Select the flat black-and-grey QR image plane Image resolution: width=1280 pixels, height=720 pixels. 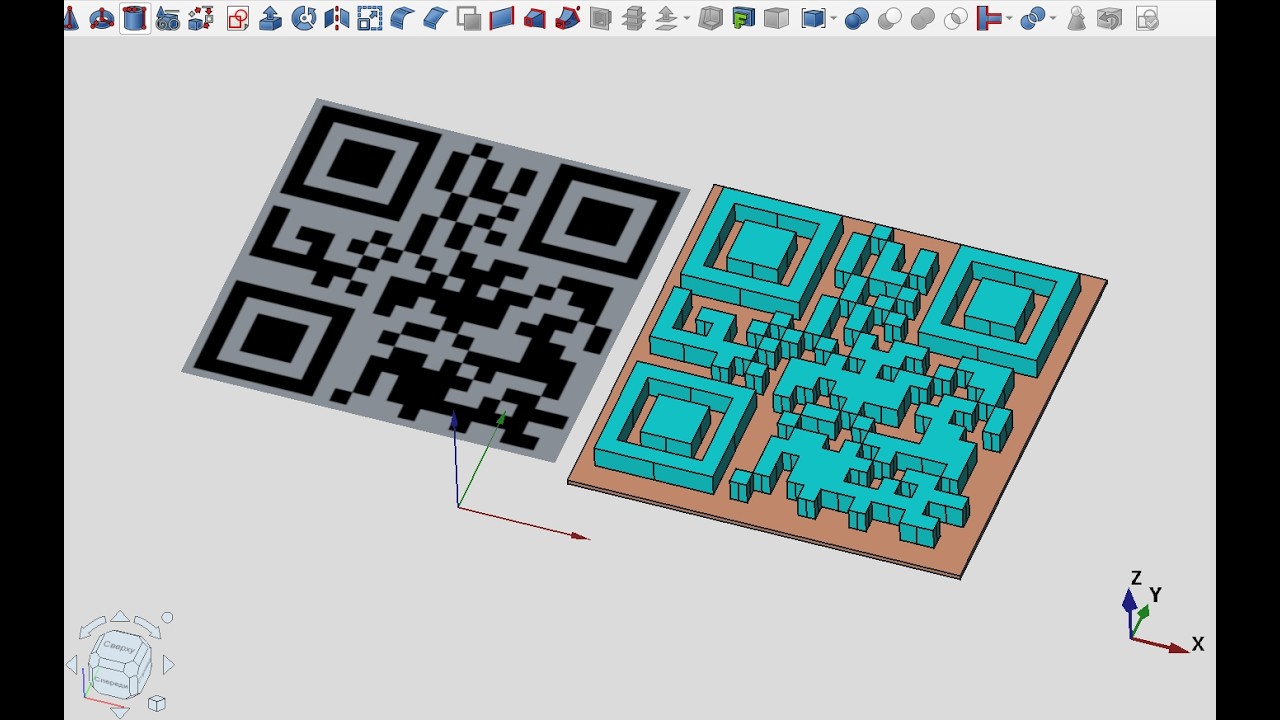click(x=436, y=279)
